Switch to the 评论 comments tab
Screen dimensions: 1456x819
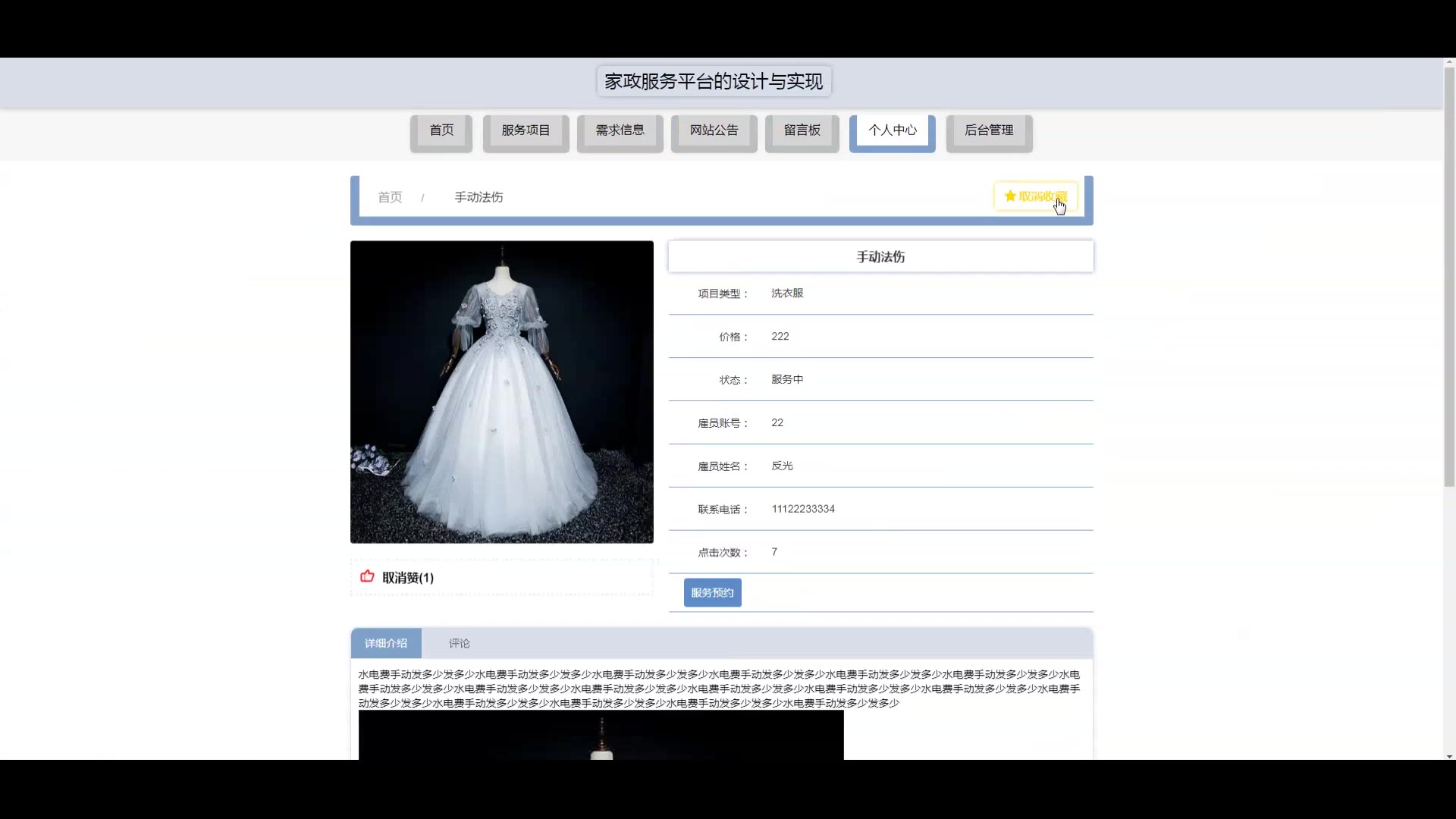459,643
